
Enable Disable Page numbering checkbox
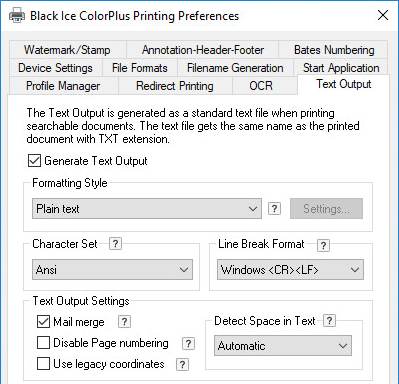point(43,343)
